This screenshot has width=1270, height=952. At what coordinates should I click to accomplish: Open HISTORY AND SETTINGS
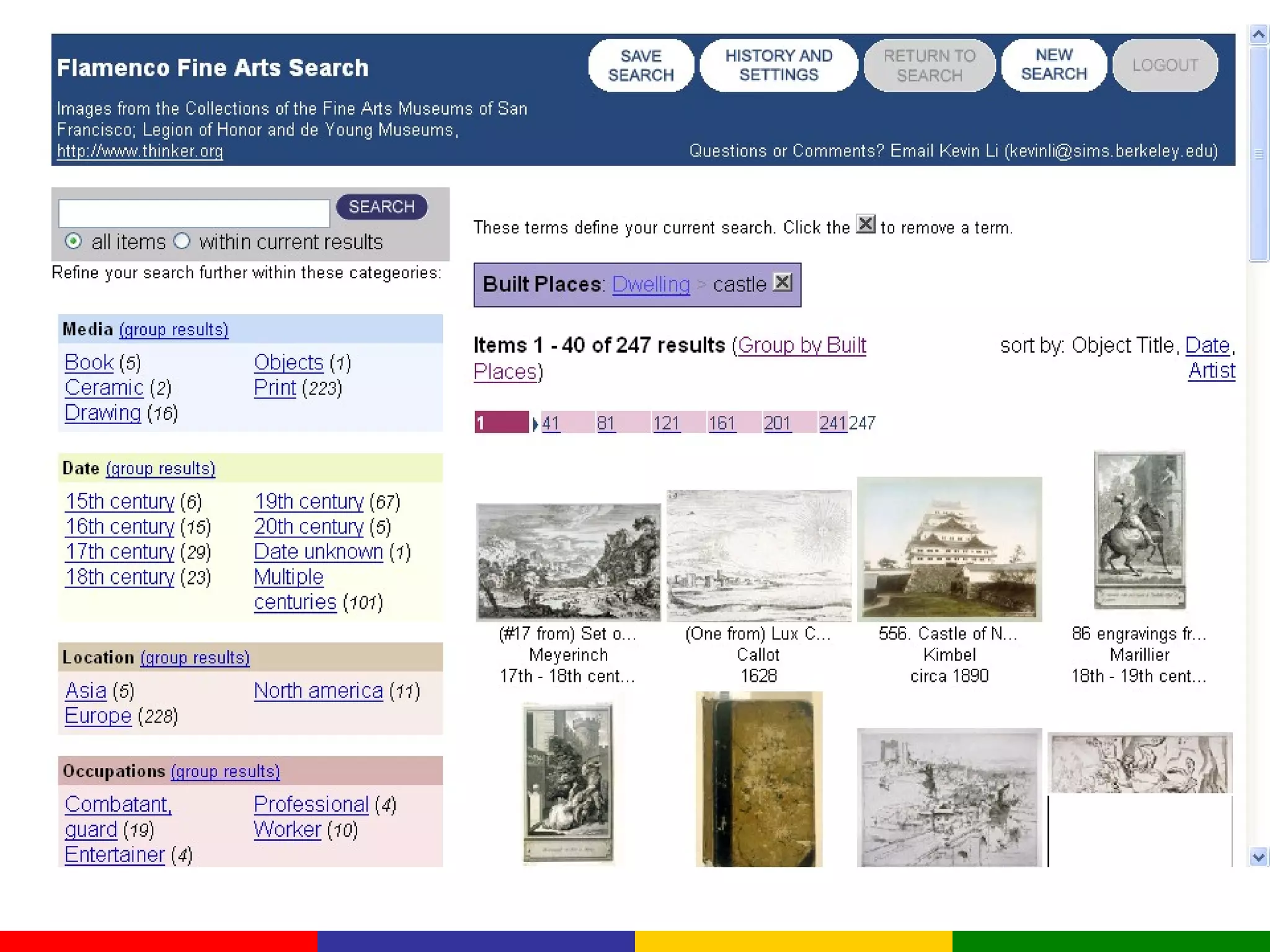point(778,65)
